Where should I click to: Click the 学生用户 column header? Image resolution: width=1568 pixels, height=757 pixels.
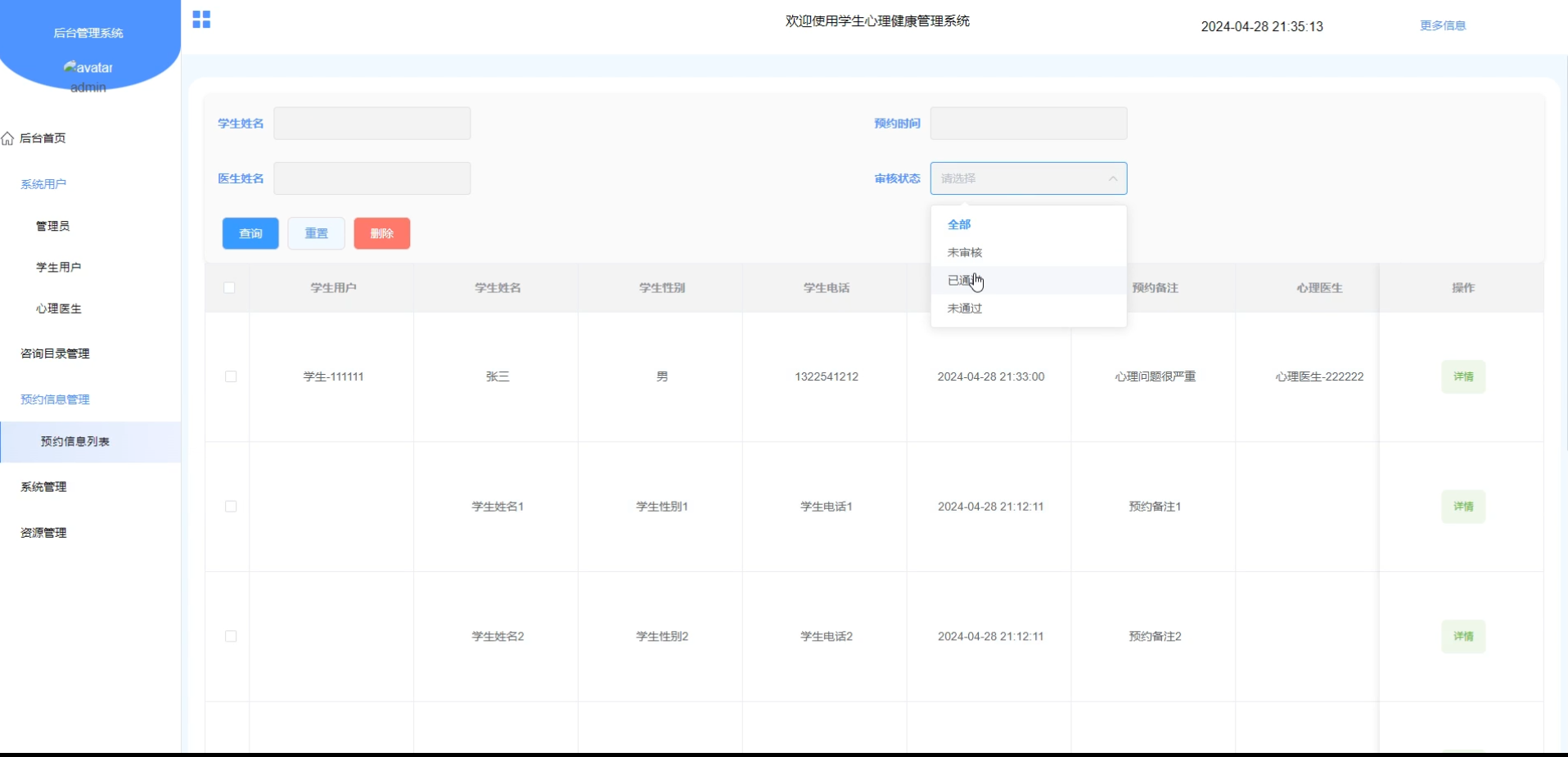(333, 288)
